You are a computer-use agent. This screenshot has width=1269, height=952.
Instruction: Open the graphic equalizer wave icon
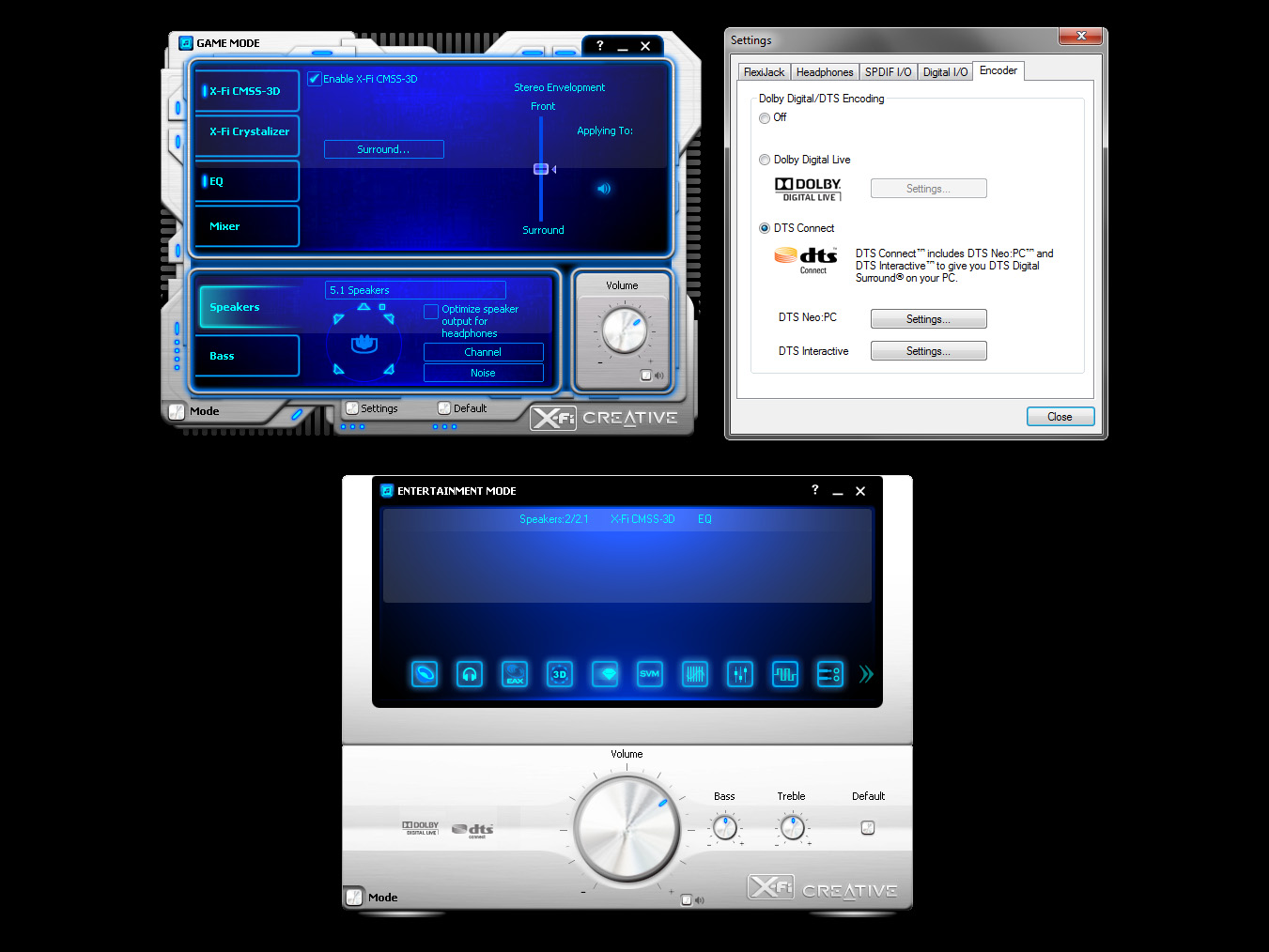pos(695,674)
